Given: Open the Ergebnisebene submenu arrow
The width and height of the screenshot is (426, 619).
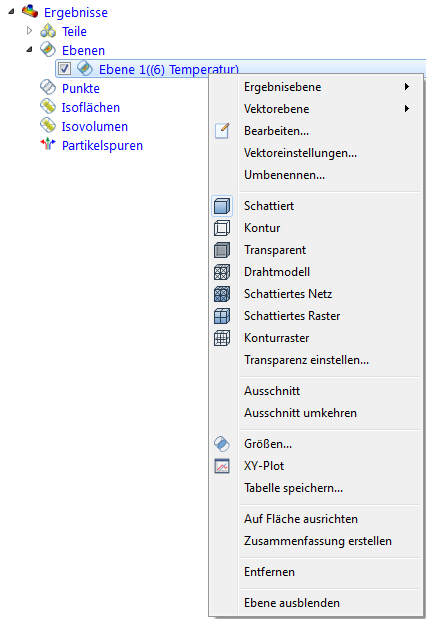Looking at the screenshot, I should tap(407, 86).
